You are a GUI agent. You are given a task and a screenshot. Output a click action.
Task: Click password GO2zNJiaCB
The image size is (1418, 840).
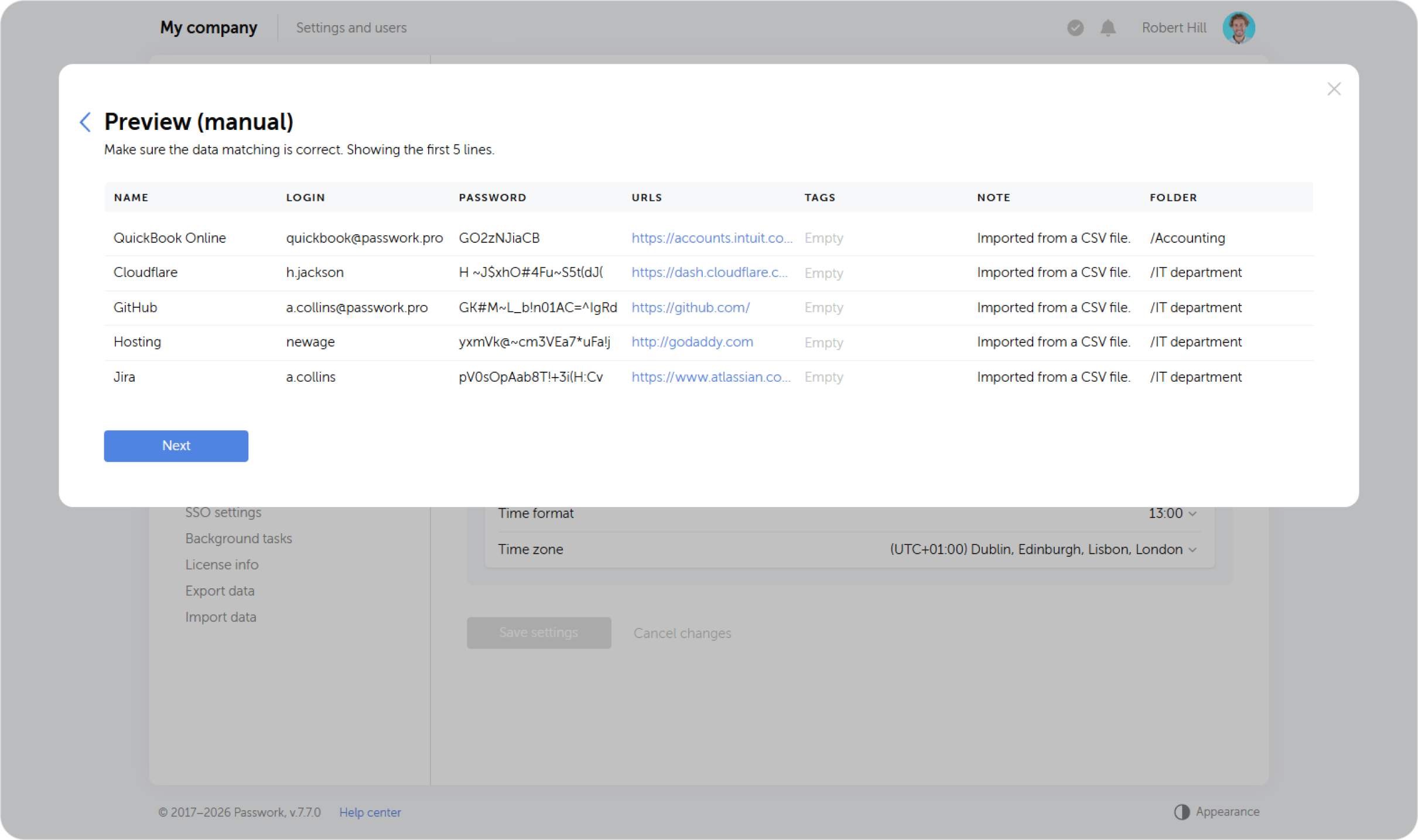pos(498,238)
